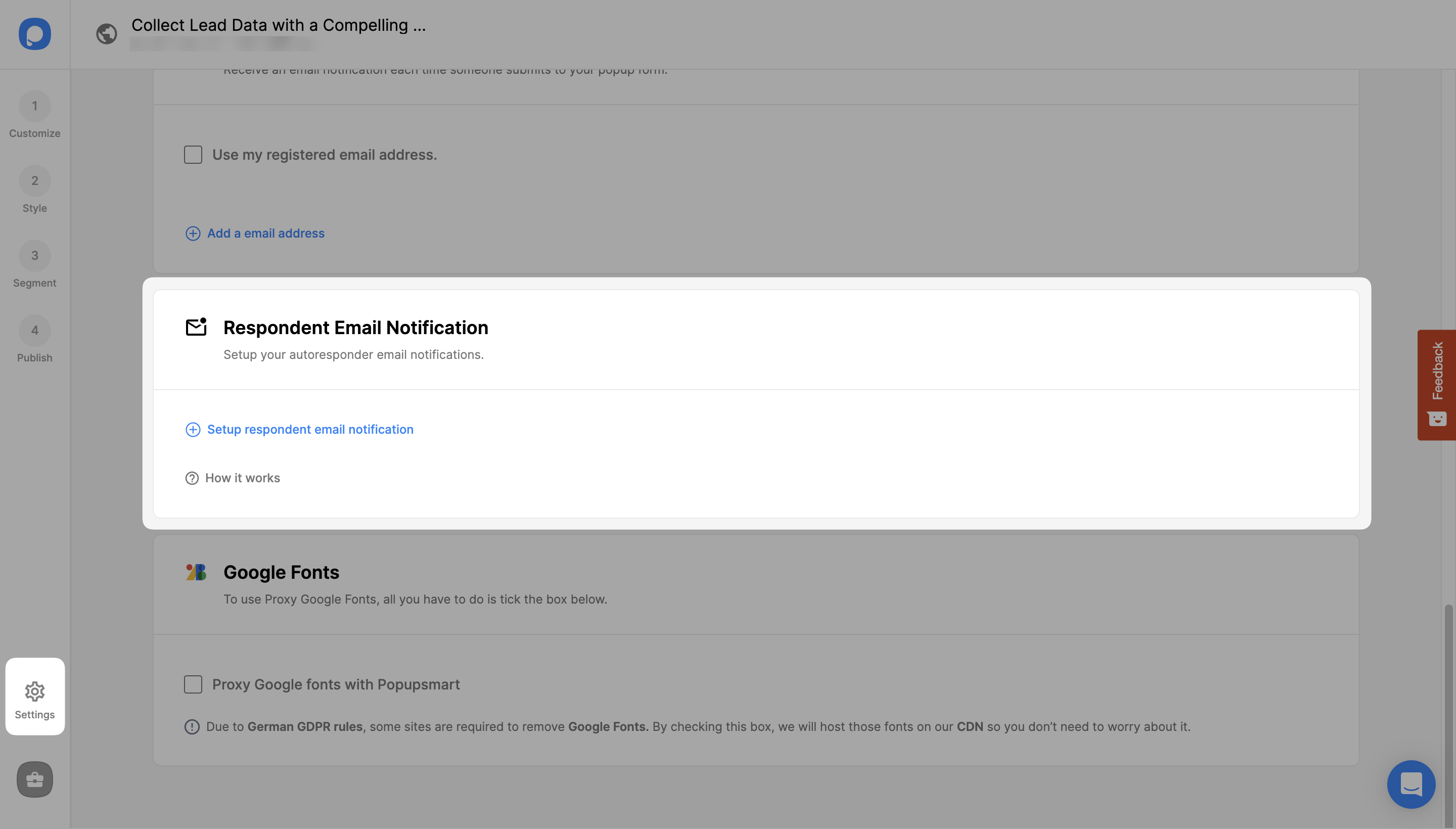Click the Feedback tab on the right edge
This screenshot has width=1456, height=829.
click(x=1436, y=384)
